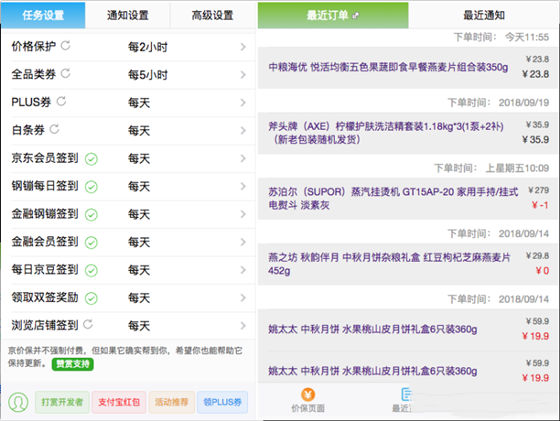Select the 最近订单 tab
The image size is (560, 421).
click(333, 15)
